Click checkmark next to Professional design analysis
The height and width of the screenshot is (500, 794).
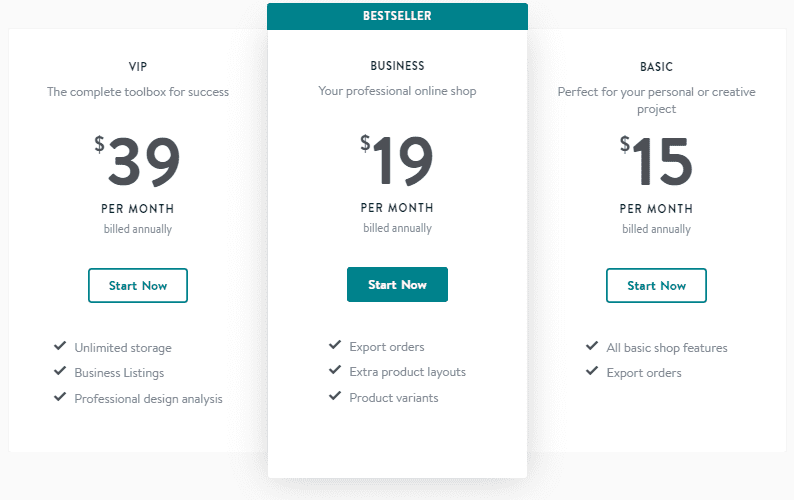point(60,397)
